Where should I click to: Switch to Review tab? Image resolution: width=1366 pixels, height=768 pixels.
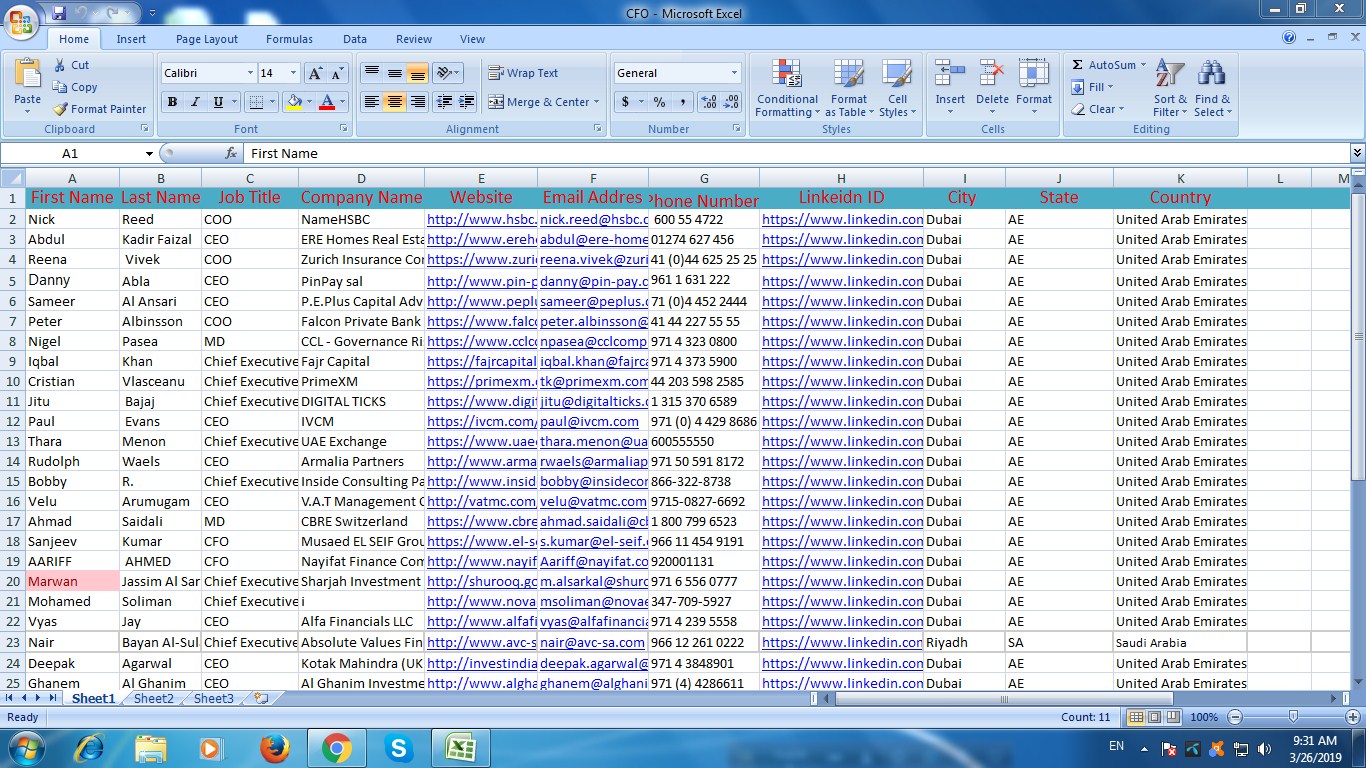point(413,39)
